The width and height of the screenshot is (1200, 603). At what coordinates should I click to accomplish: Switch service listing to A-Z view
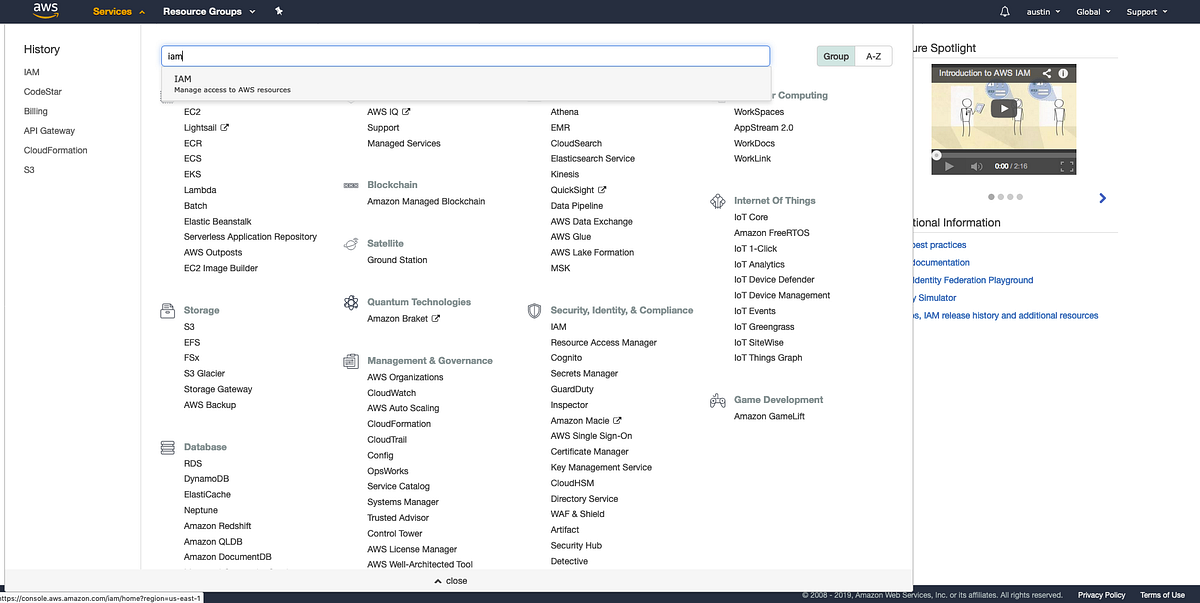coord(871,56)
